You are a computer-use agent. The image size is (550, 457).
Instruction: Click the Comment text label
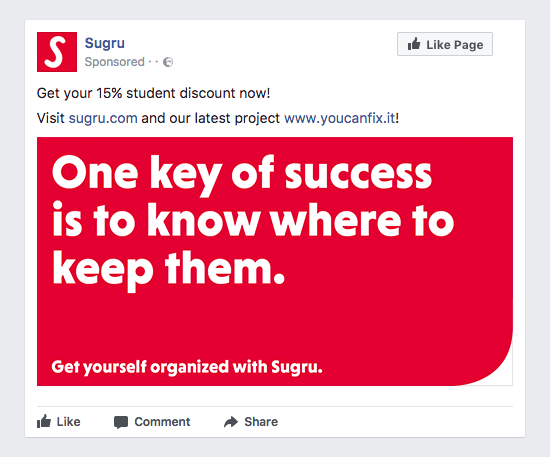162,422
